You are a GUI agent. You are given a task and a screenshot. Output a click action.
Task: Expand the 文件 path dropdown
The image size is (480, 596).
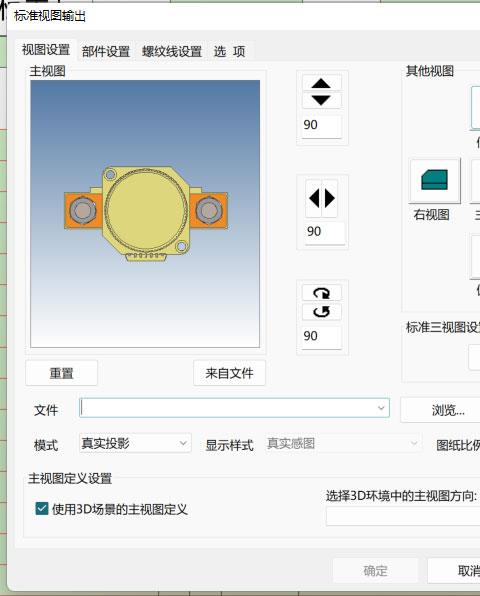381,408
